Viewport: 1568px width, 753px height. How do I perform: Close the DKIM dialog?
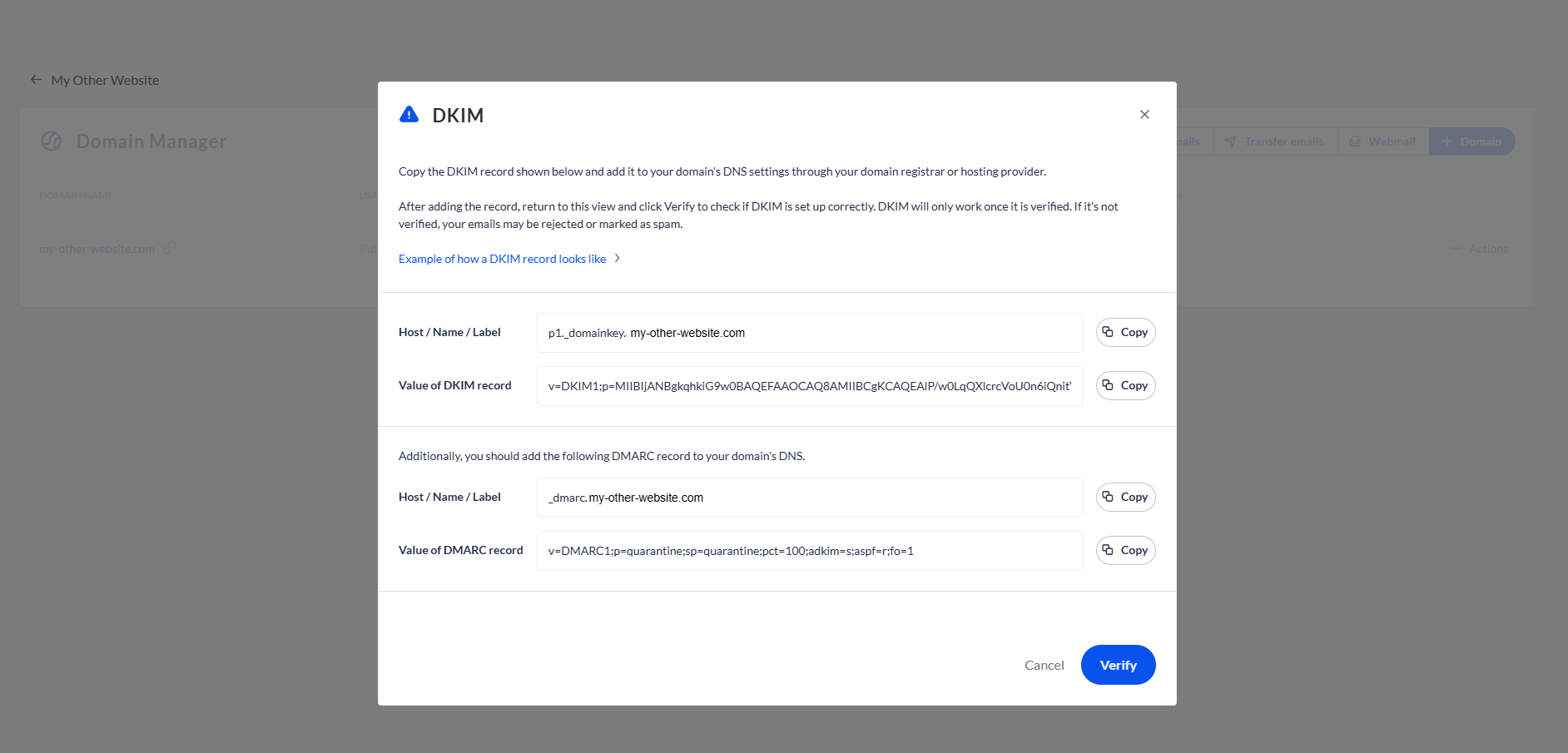pos(1144,114)
